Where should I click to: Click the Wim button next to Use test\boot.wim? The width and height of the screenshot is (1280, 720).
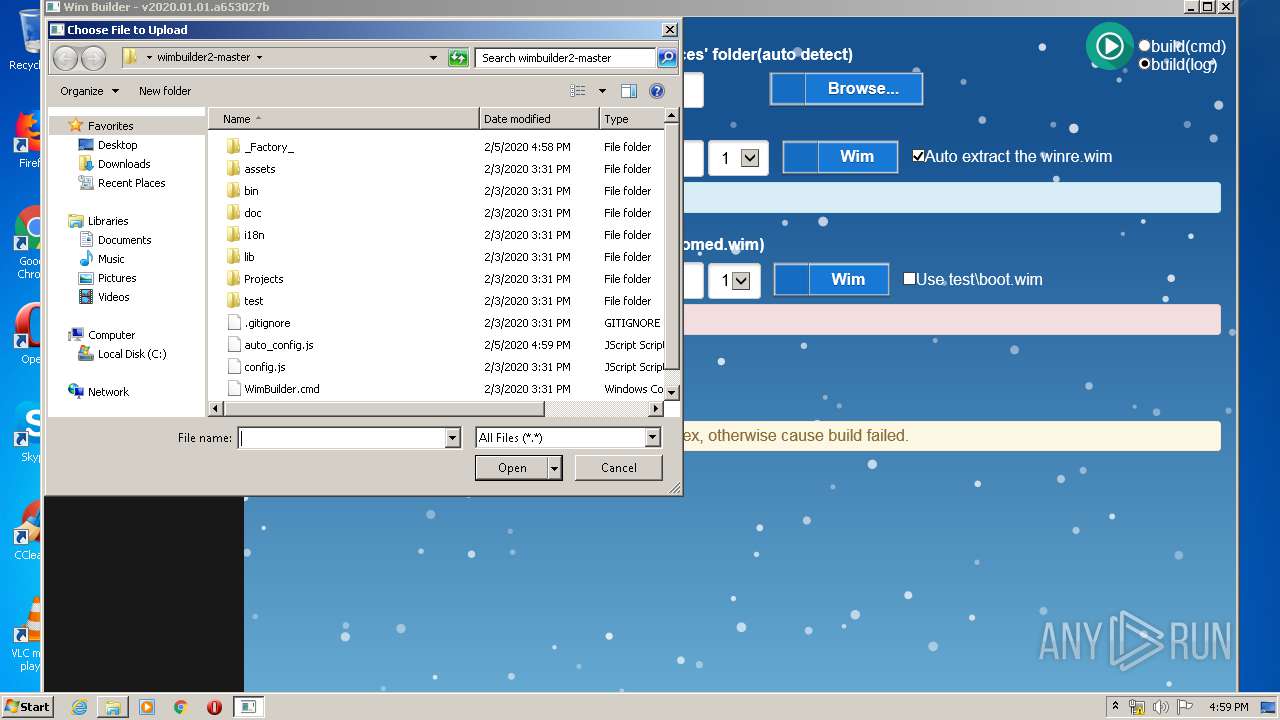pyautogui.click(x=832, y=279)
